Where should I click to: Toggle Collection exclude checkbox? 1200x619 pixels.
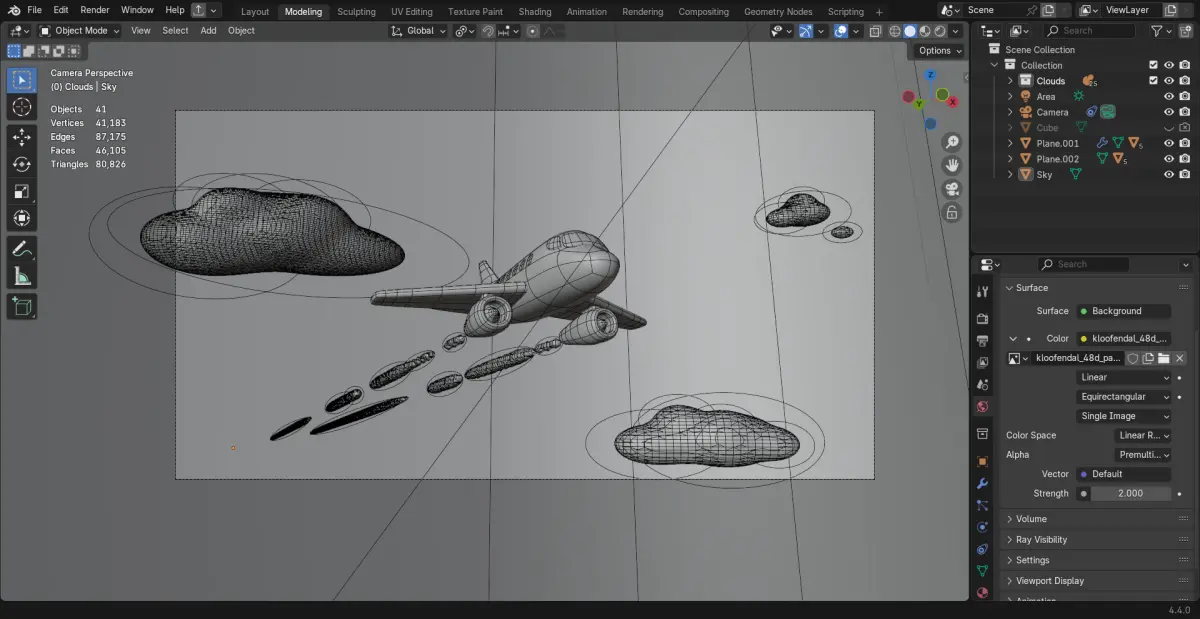point(1153,65)
